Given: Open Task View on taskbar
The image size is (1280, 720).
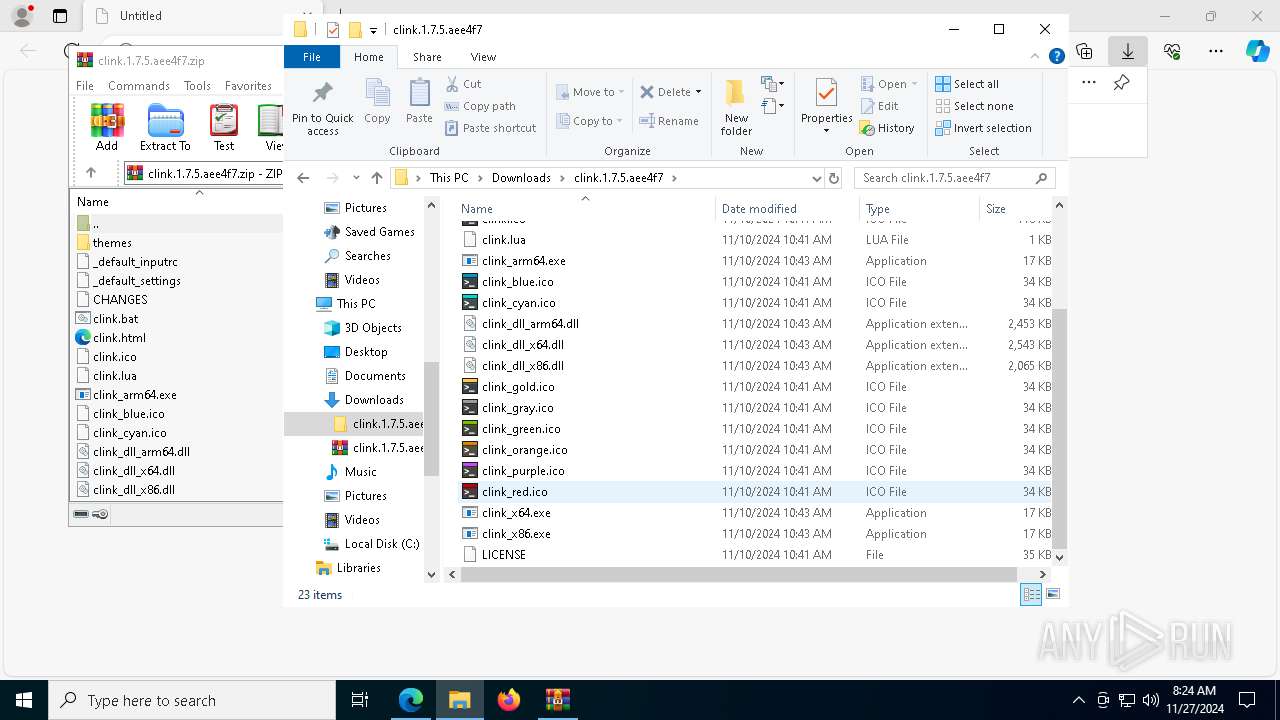Looking at the screenshot, I should [361, 700].
